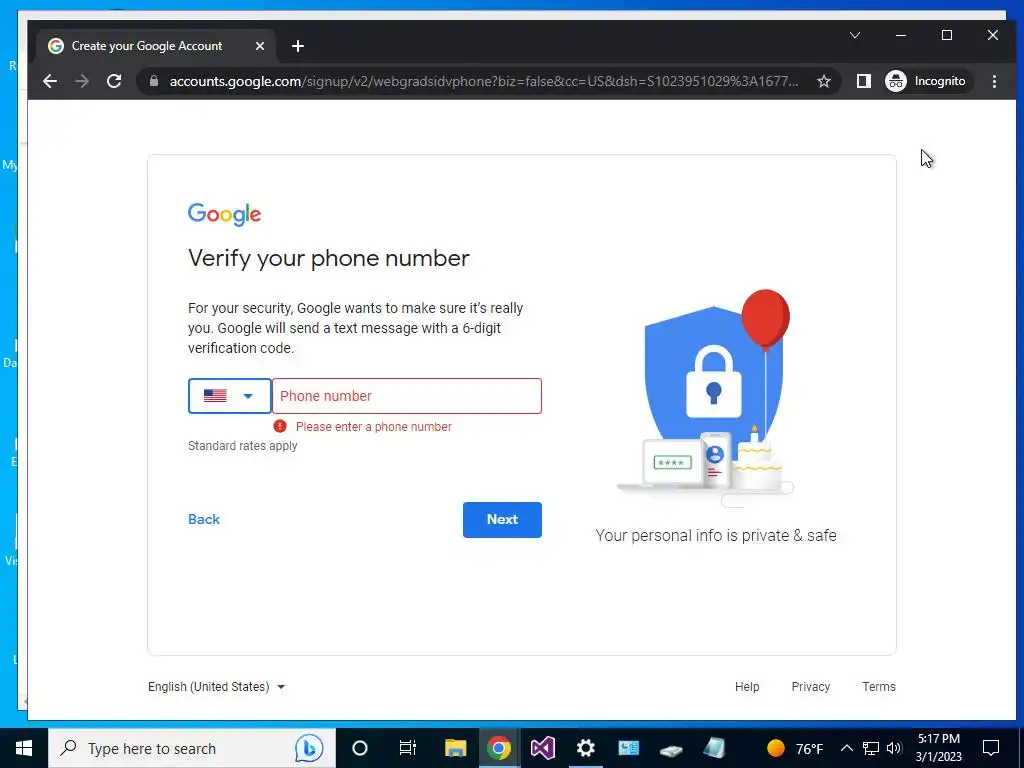The height and width of the screenshot is (768, 1024).
Task: Open the 76°F weather widget
Action: (795, 748)
